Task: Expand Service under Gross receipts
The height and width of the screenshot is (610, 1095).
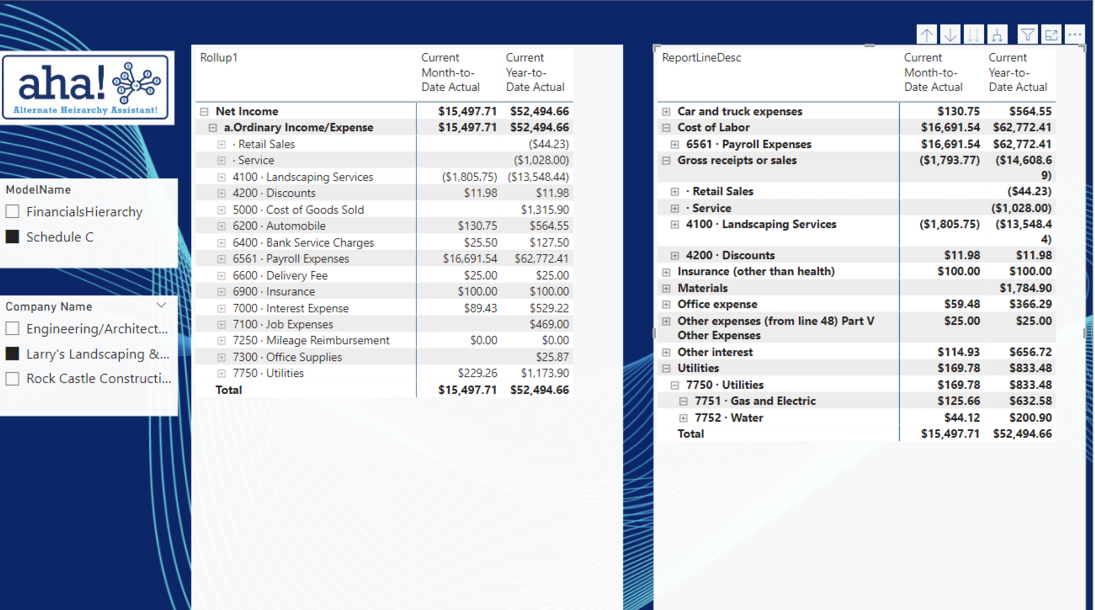Action: point(675,208)
